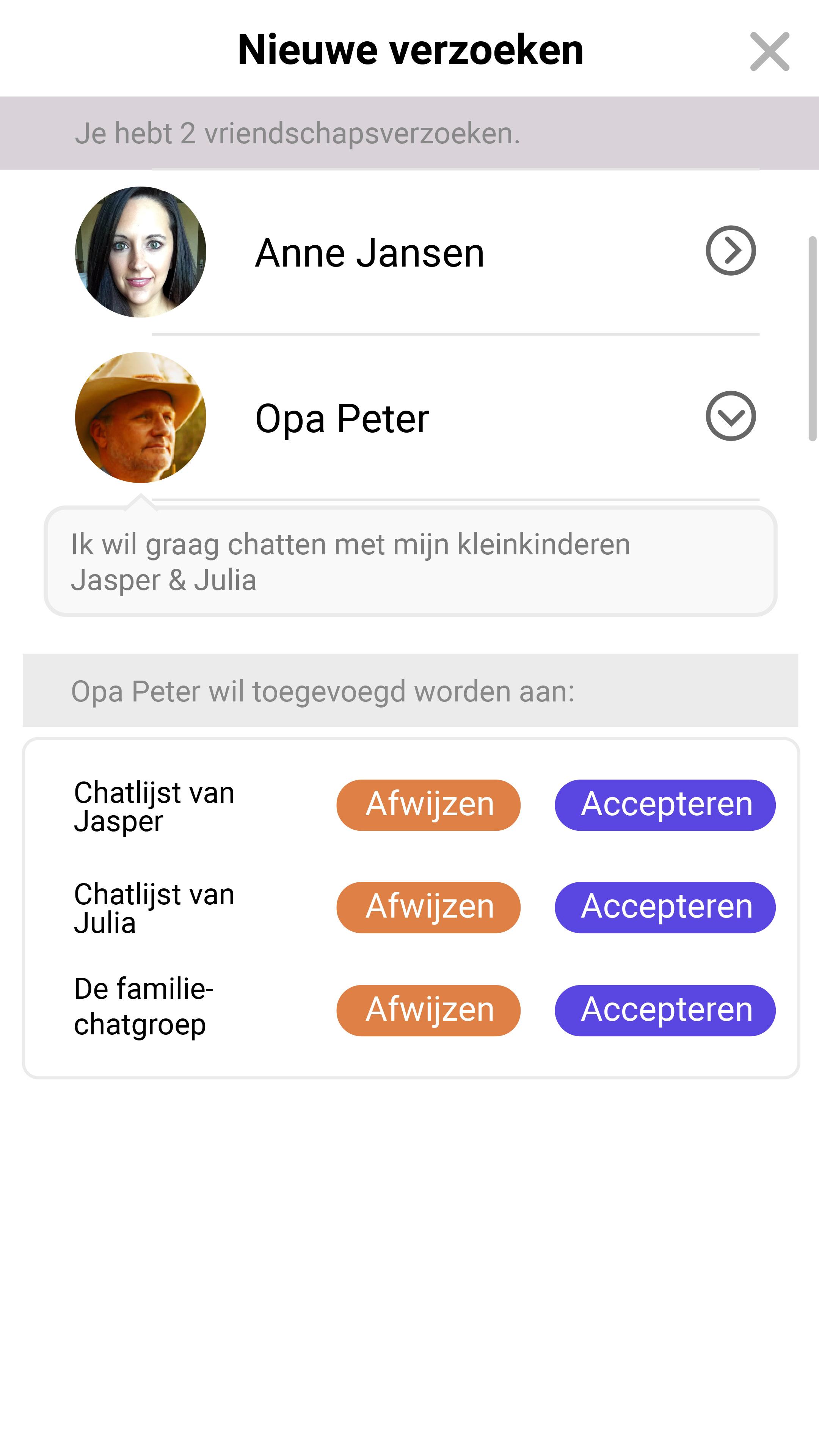Image resolution: width=819 pixels, height=1456 pixels.
Task: Collapse Opa Peter's request details
Action: pos(730,416)
